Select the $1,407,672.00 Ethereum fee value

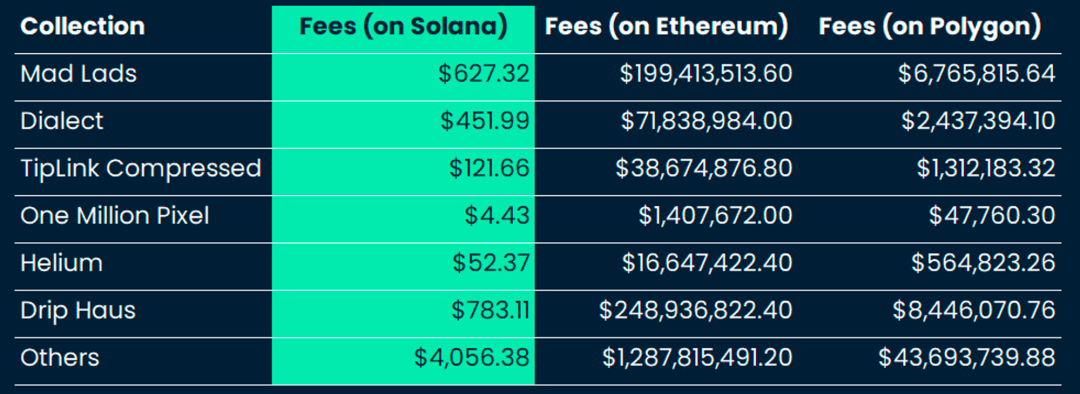pyautogui.click(x=715, y=216)
